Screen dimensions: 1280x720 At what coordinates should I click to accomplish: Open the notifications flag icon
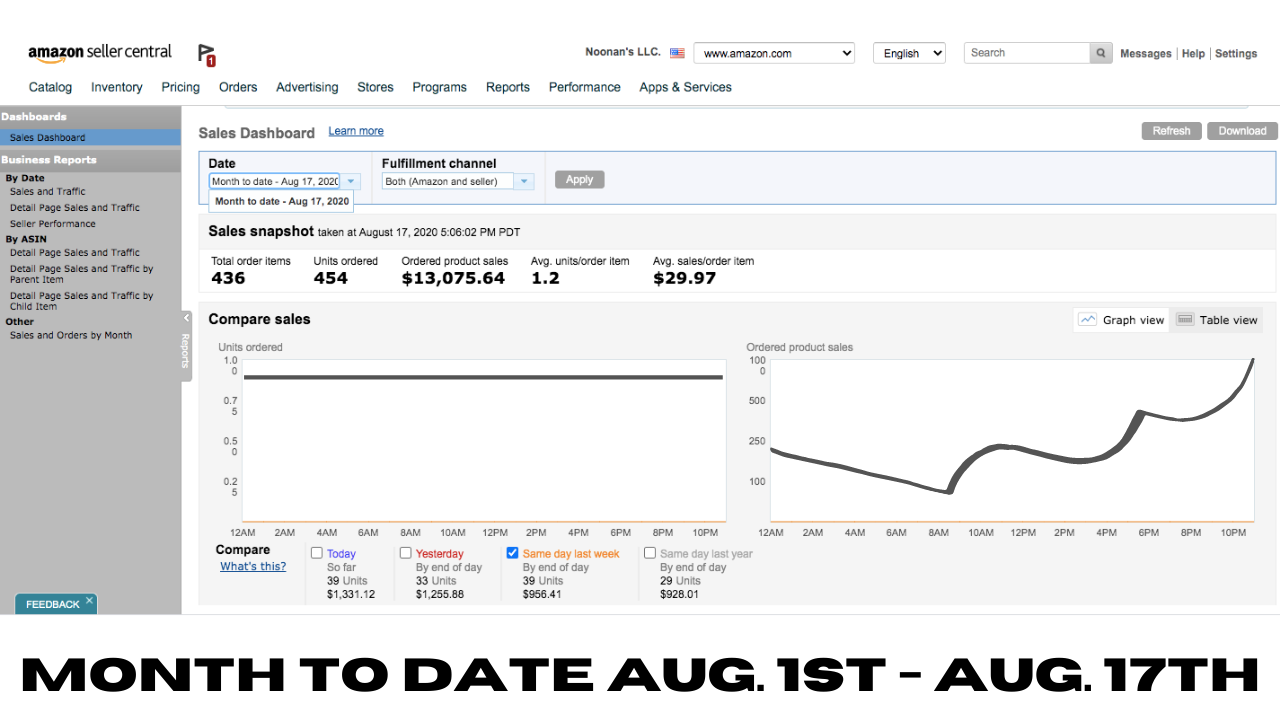point(207,55)
